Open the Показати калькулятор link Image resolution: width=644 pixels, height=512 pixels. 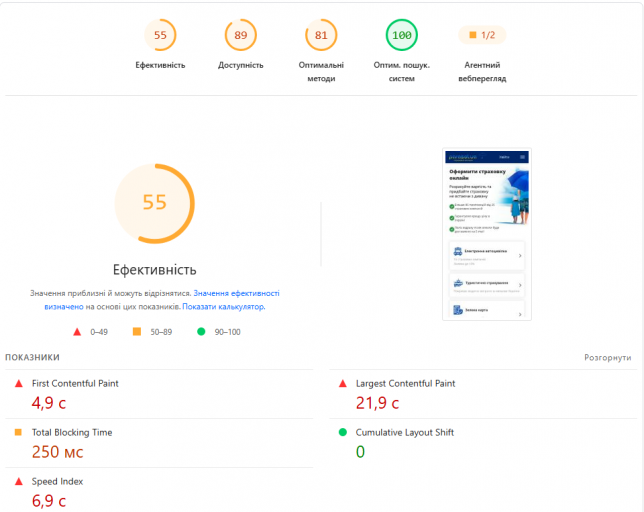(x=223, y=307)
